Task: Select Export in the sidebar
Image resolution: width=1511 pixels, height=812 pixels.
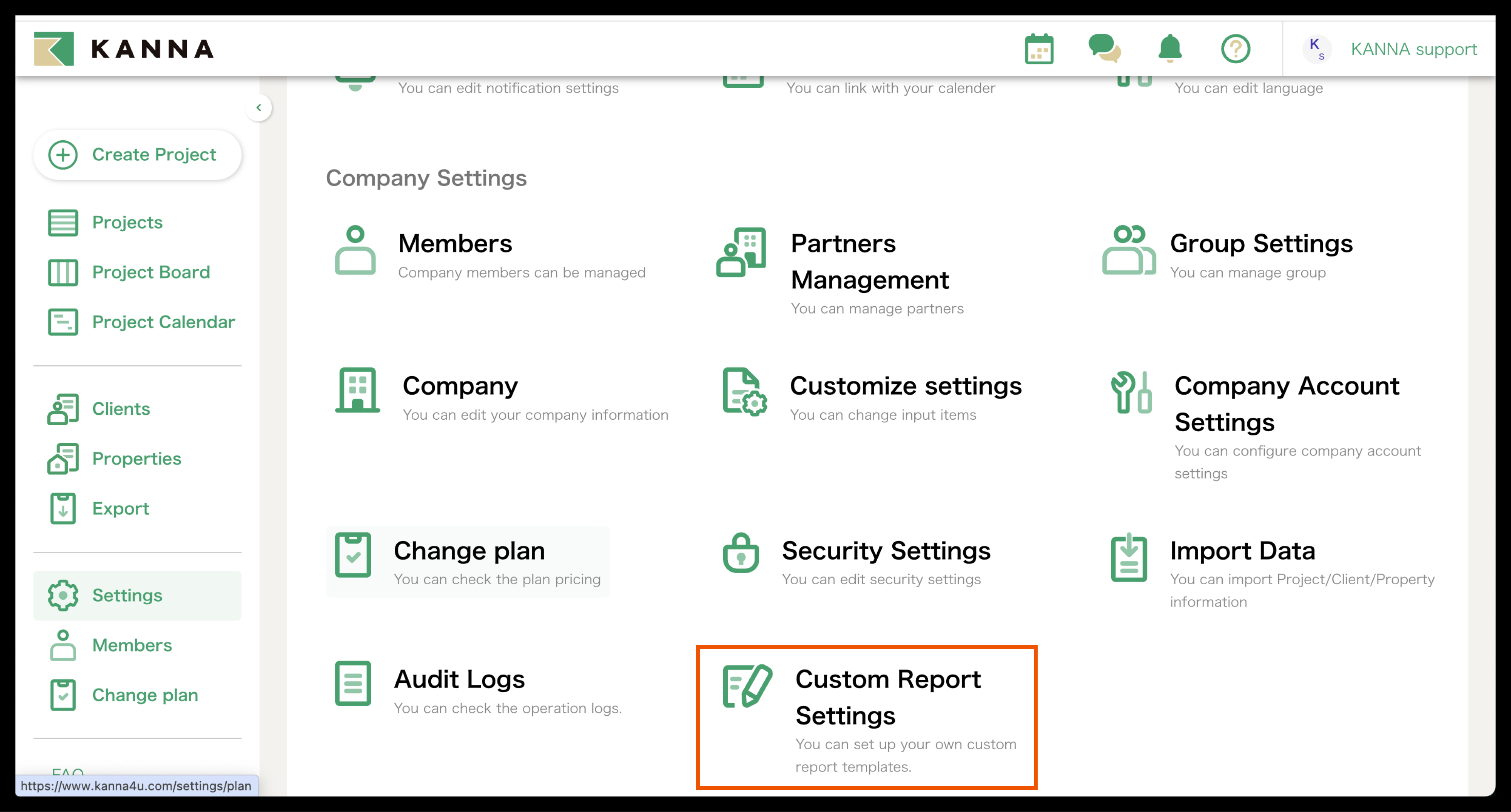Action: point(120,508)
